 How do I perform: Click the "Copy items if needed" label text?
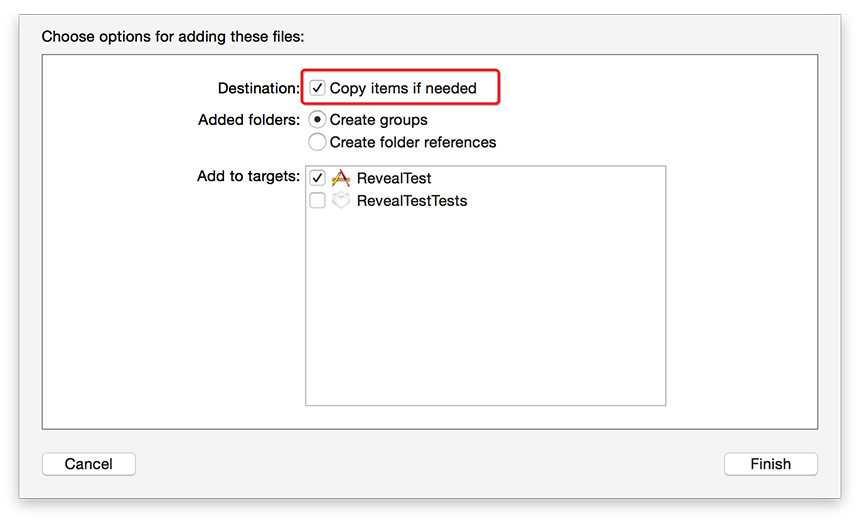(x=403, y=88)
